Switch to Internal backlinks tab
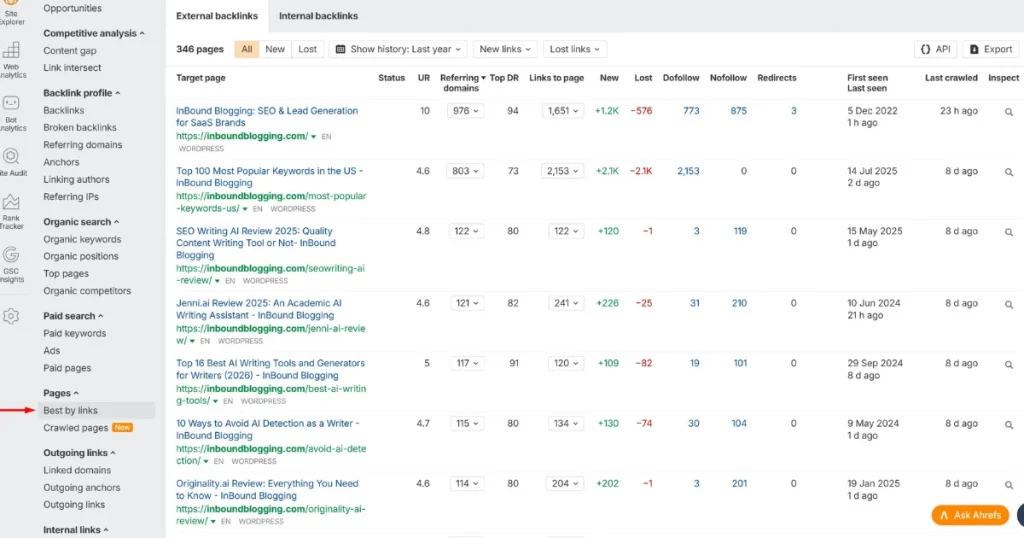Screen dimensions: 1024x538 [318, 16]
